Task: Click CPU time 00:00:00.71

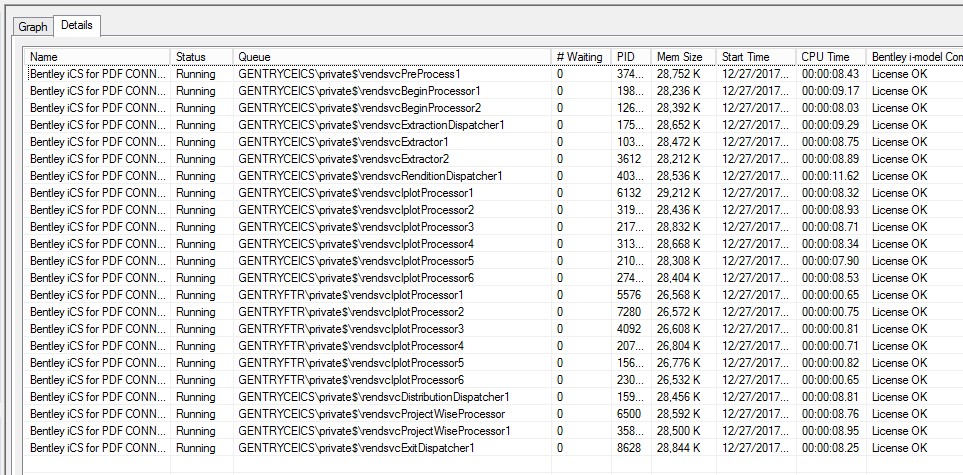Action: coord(830,346)
